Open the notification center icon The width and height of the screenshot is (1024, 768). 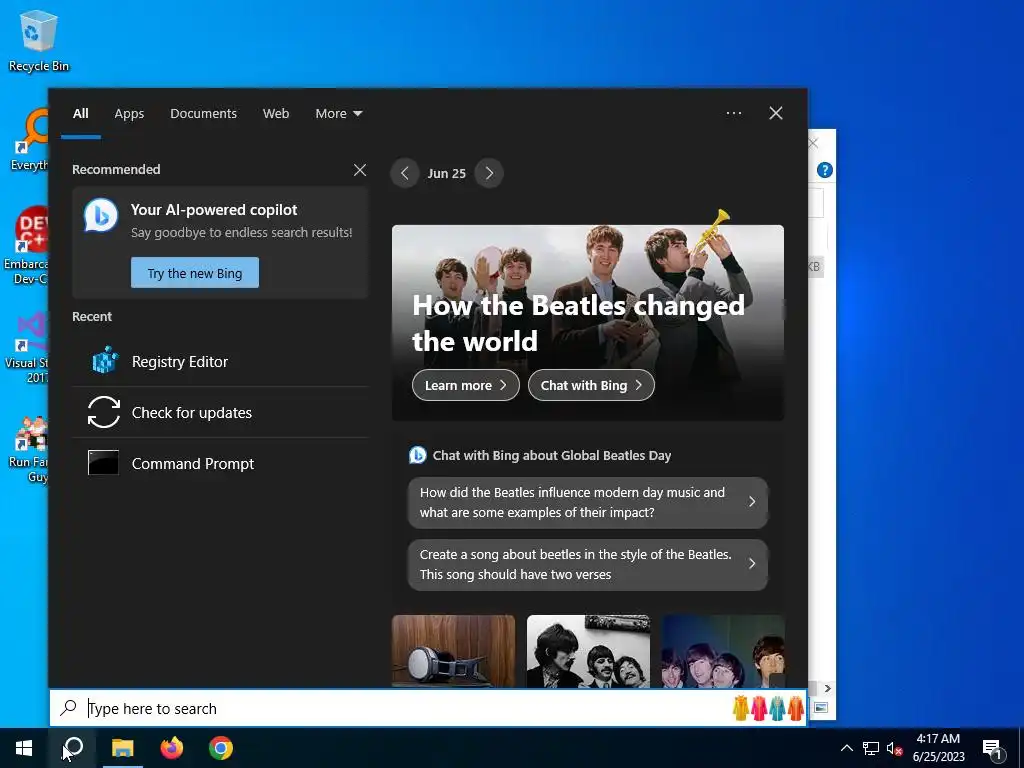point(992,748)
